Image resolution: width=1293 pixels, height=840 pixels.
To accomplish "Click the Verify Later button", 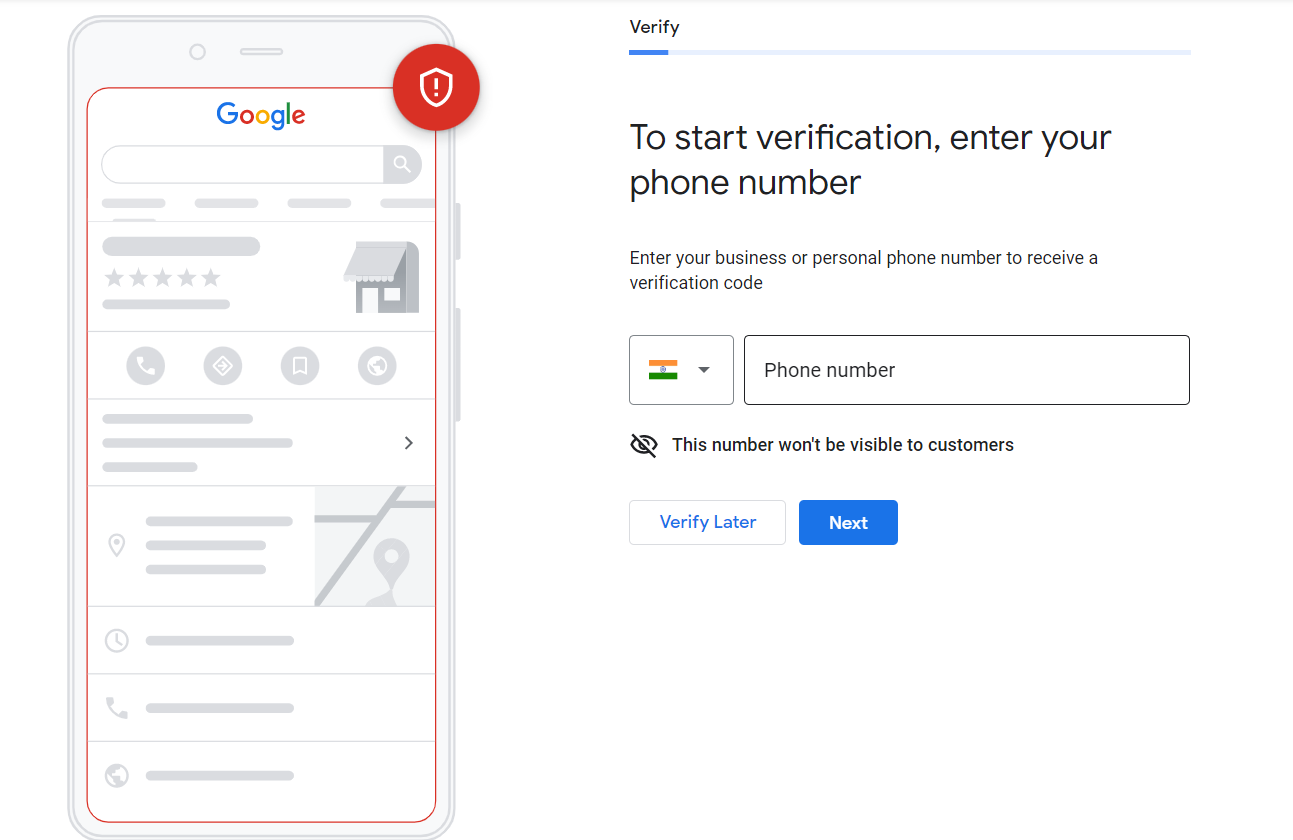I will [707, 523].
